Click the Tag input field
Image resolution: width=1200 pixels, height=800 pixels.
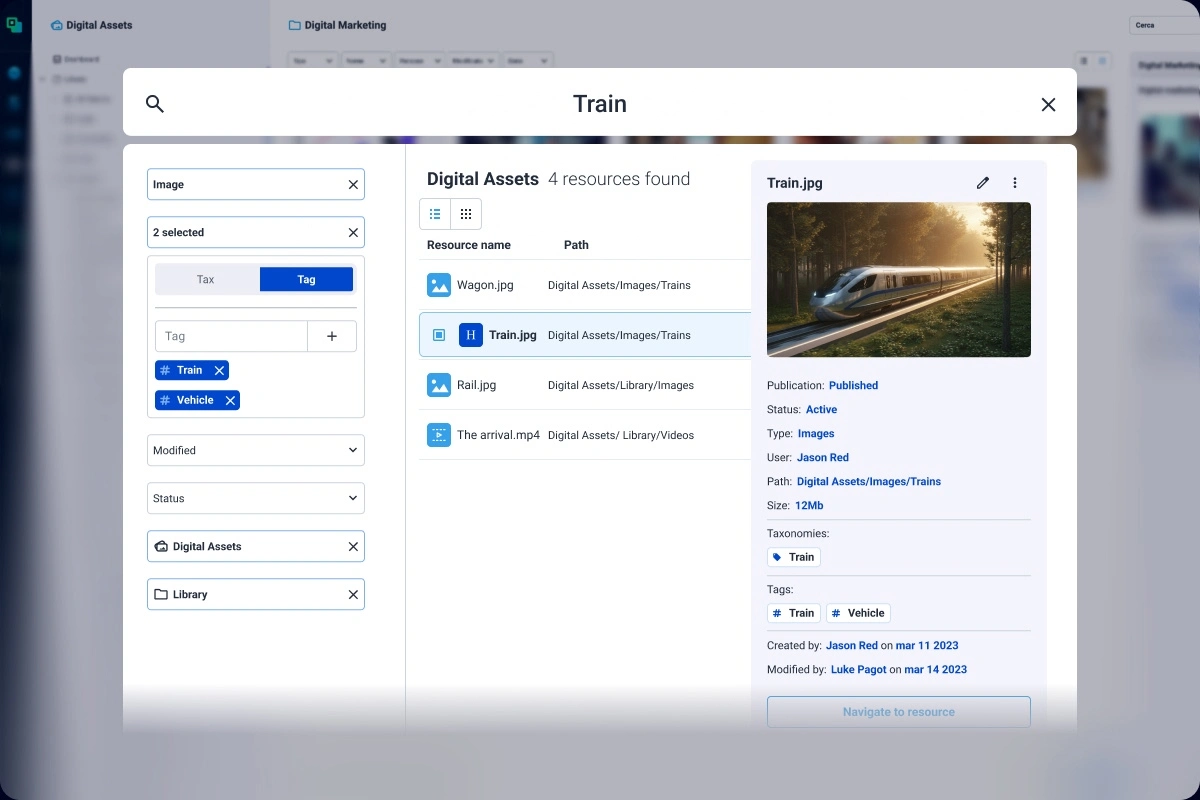[x=231, y=337]
